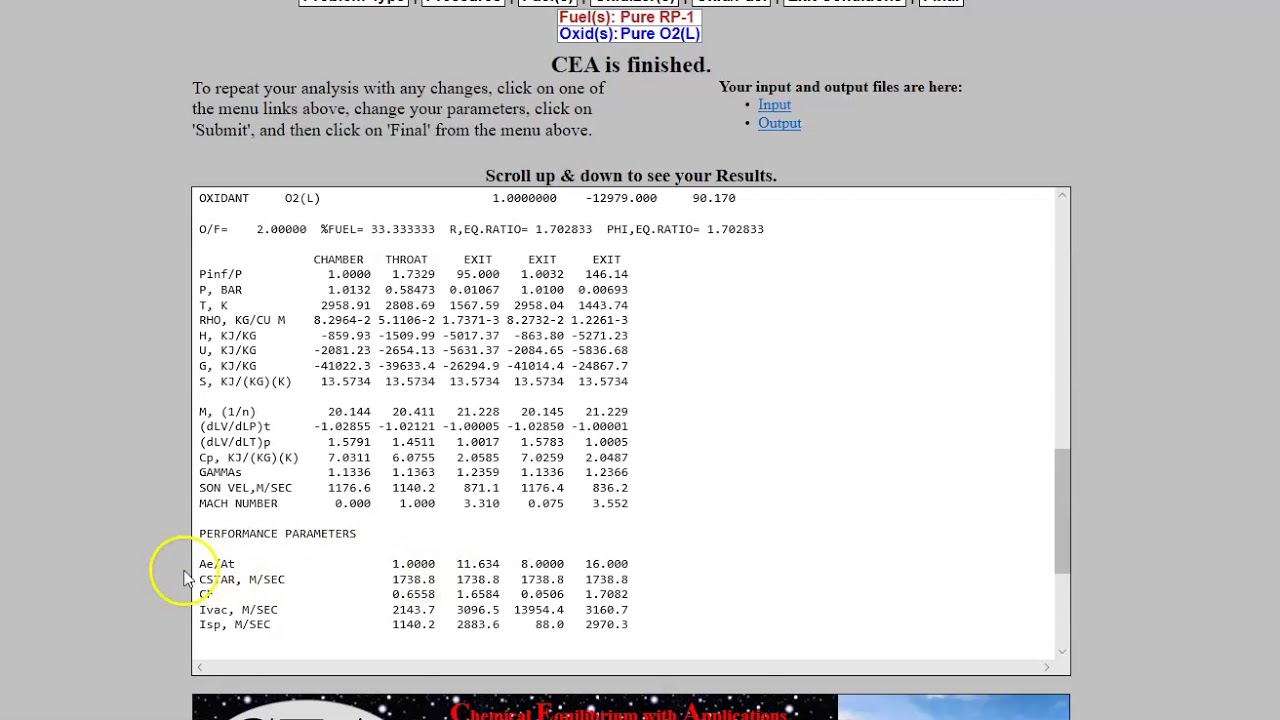
Task: Click the area ratio value '16.000'
Action: 606,564
